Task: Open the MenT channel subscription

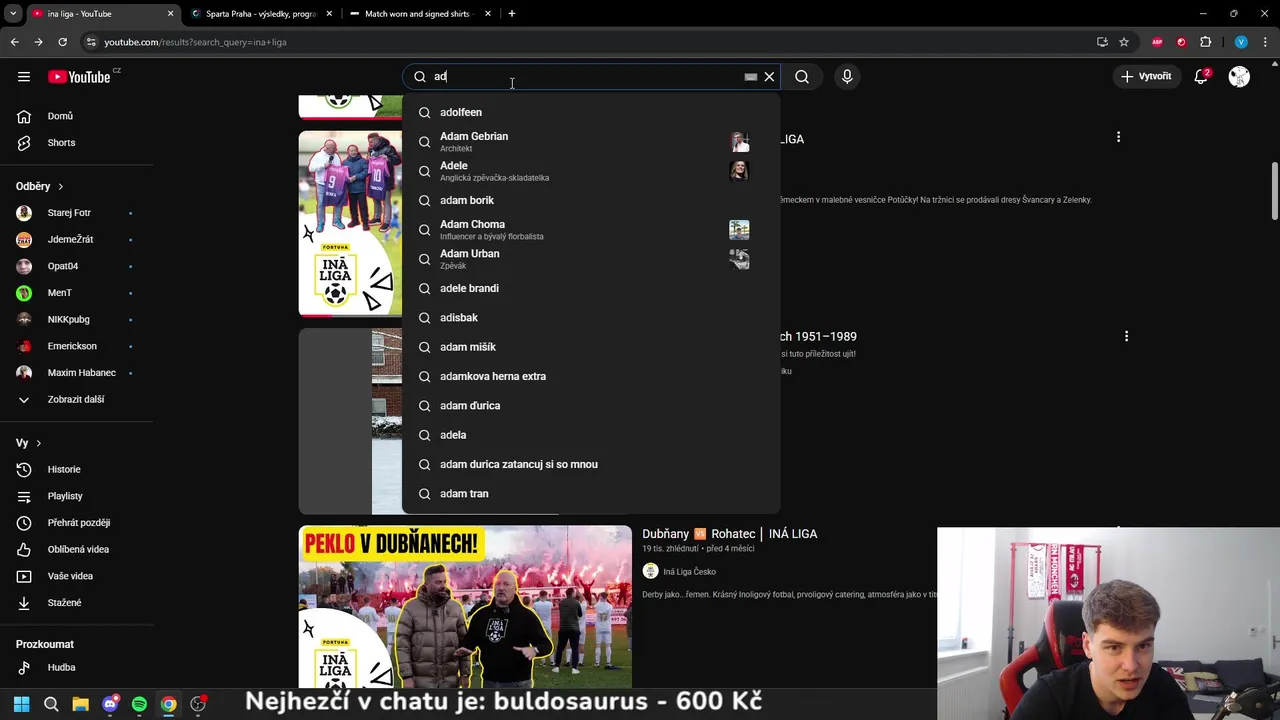Action: click(x=77, y=293)
